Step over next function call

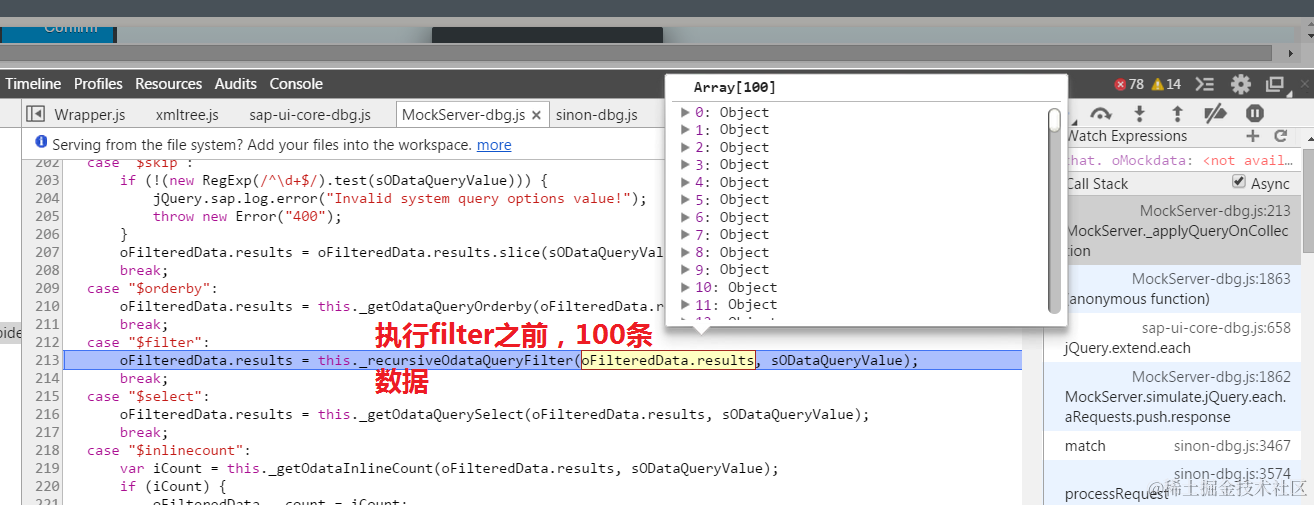pos(1101,113)
